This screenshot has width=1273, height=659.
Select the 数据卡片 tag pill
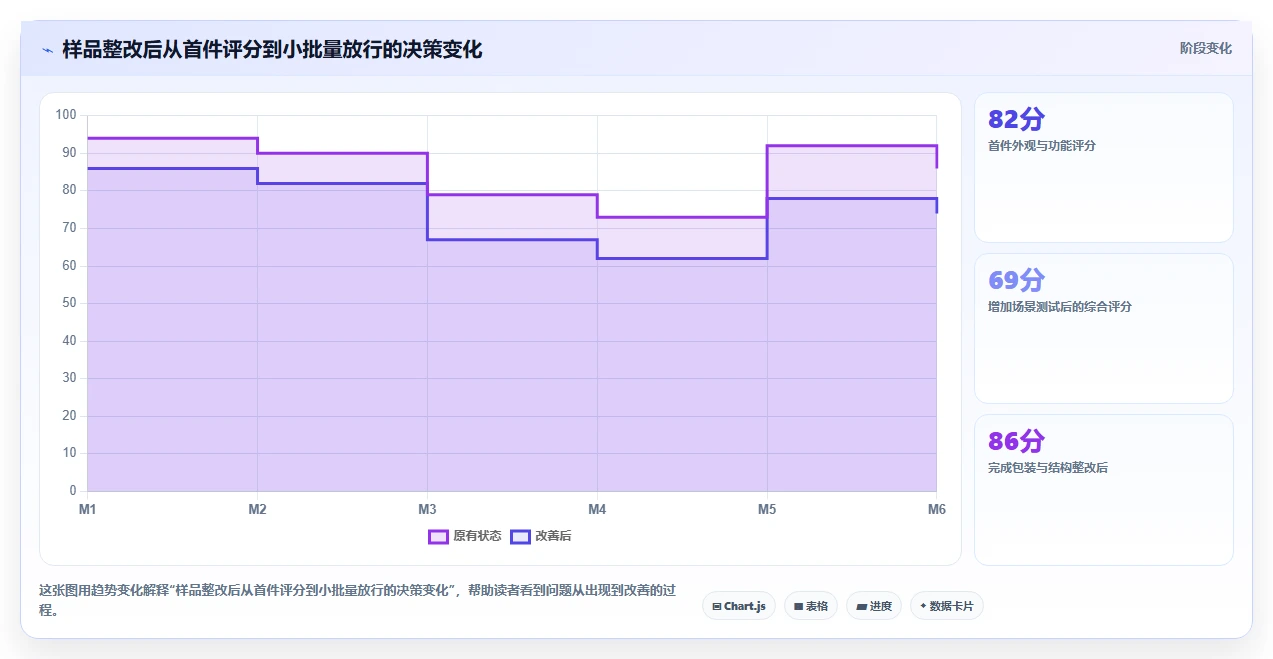pyautogui.click(x=947, y=606)
